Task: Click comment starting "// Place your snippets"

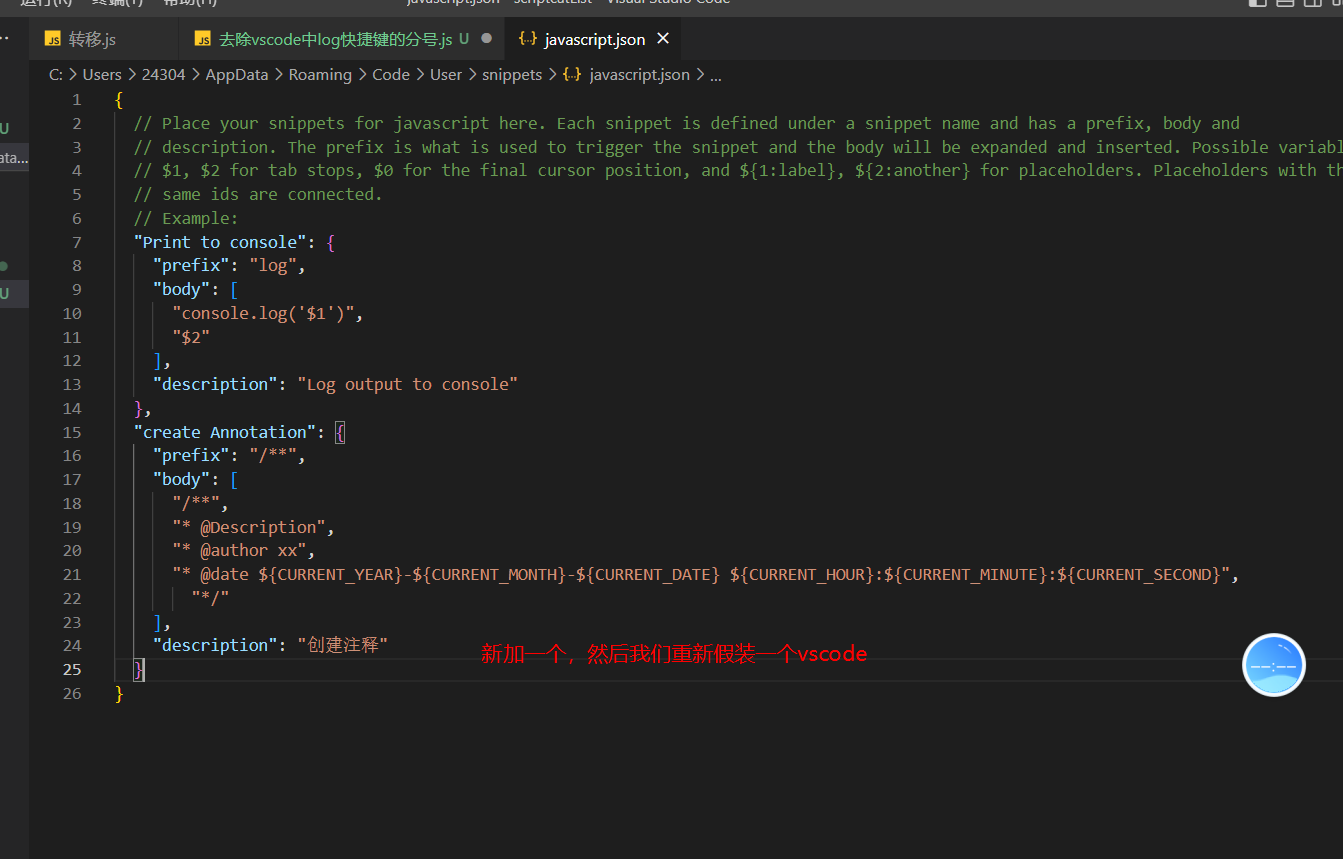Action: pos(687,123)
